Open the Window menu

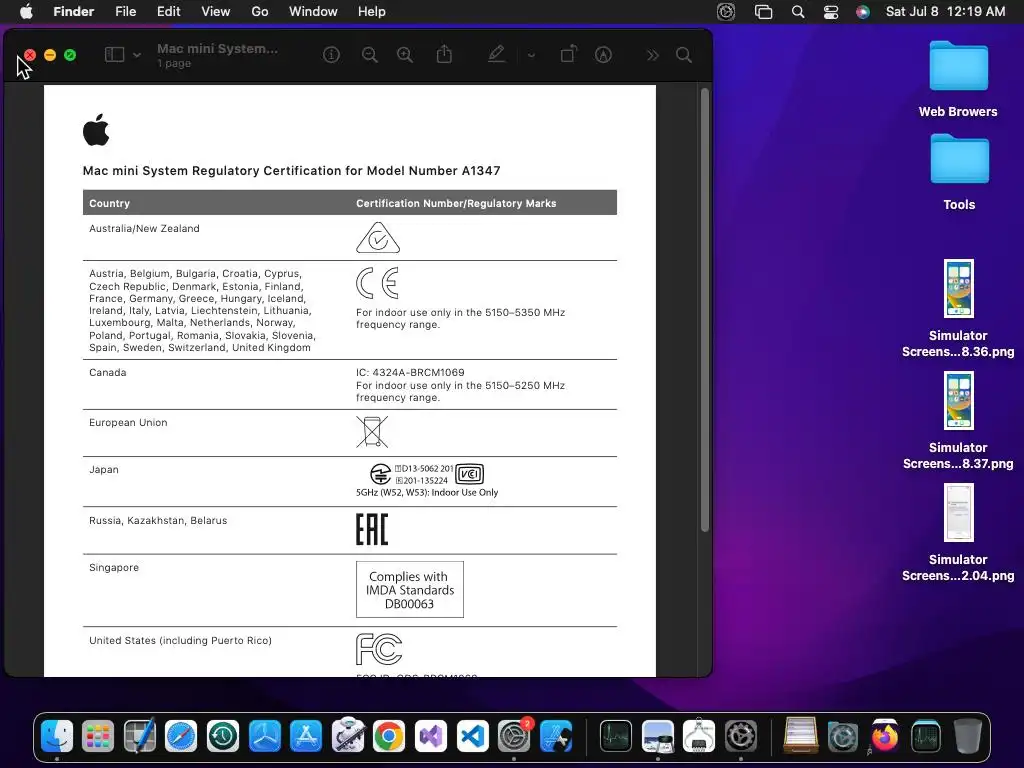[313, 12]
